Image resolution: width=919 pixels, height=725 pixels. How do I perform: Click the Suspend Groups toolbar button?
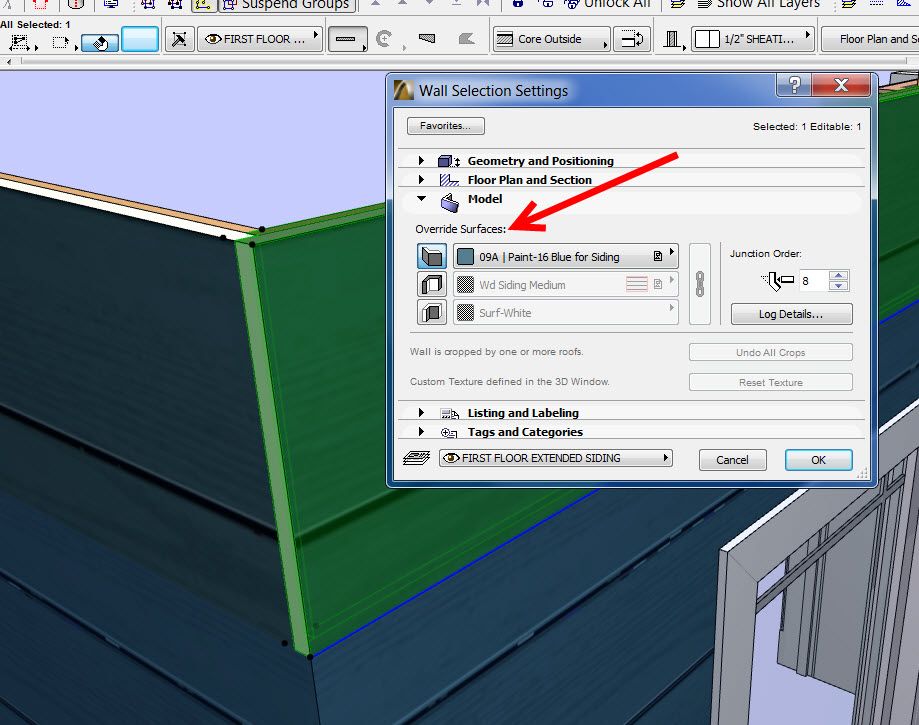[287, 5]
